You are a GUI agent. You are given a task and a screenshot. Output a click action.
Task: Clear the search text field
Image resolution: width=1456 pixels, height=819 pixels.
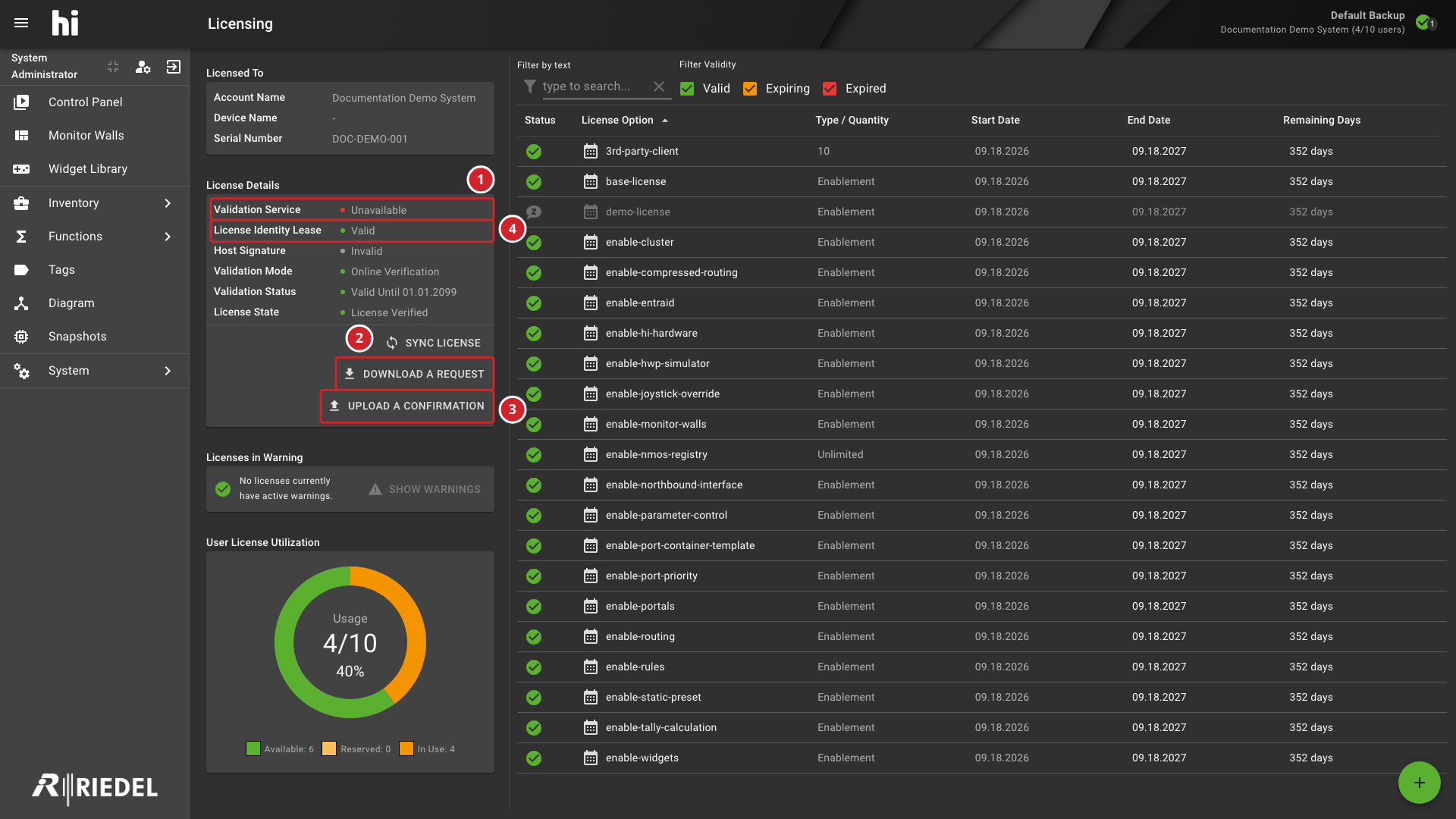(659, 86)
